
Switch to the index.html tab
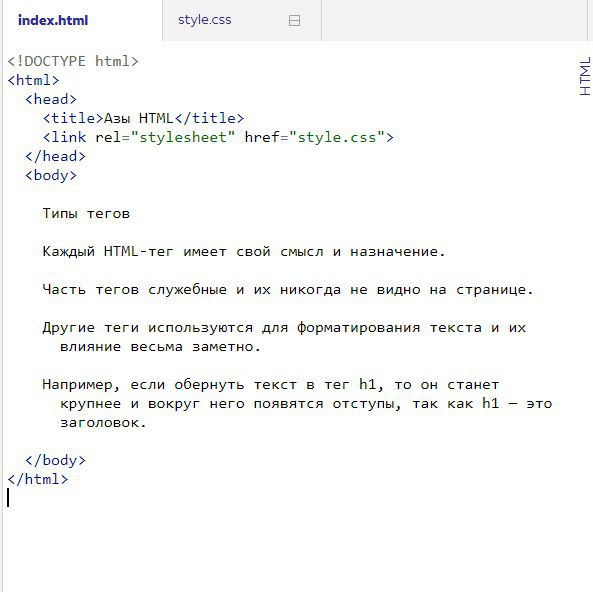(x=53, y=20)
